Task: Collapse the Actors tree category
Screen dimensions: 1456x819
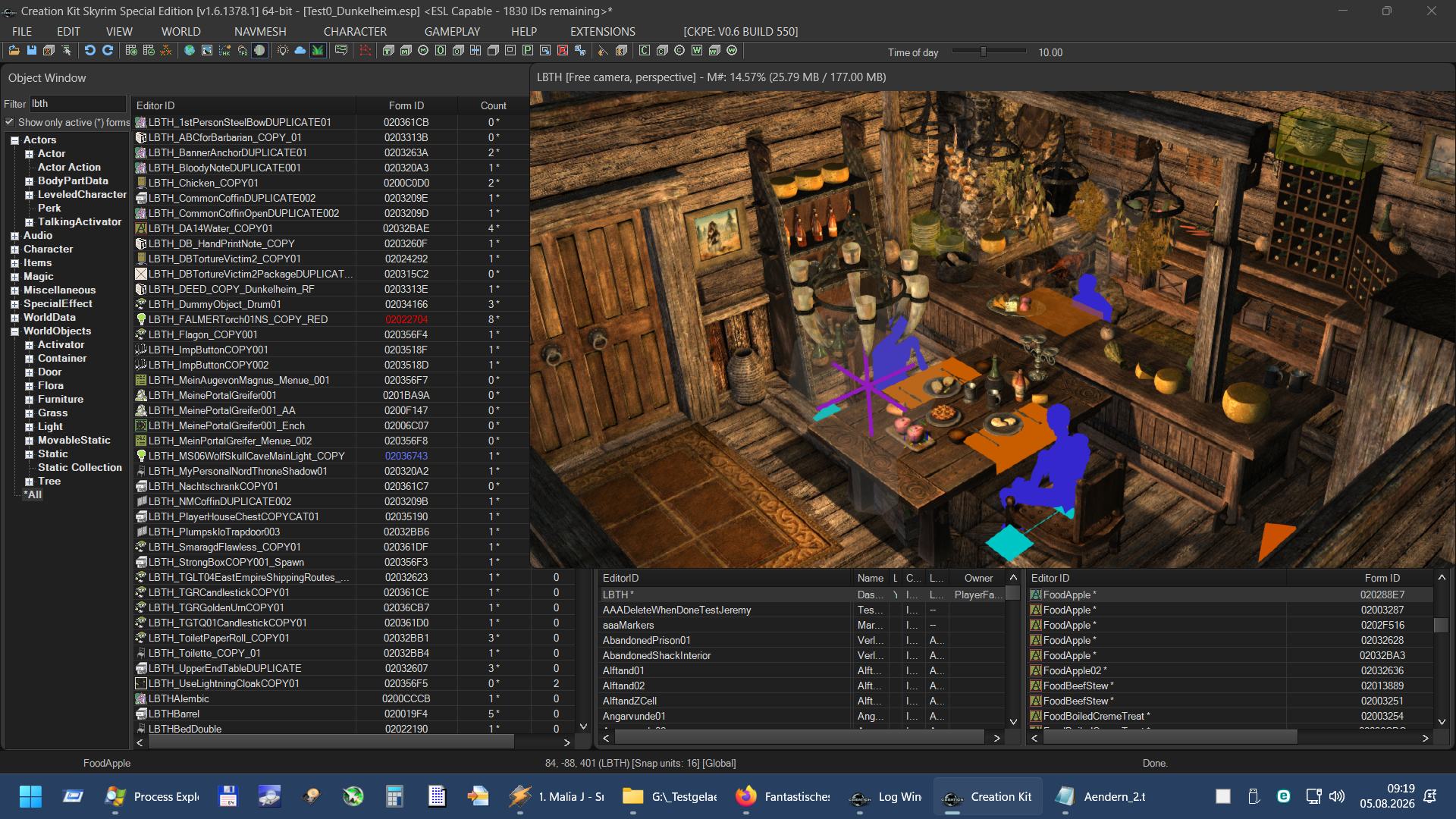Action: (14, 140)
